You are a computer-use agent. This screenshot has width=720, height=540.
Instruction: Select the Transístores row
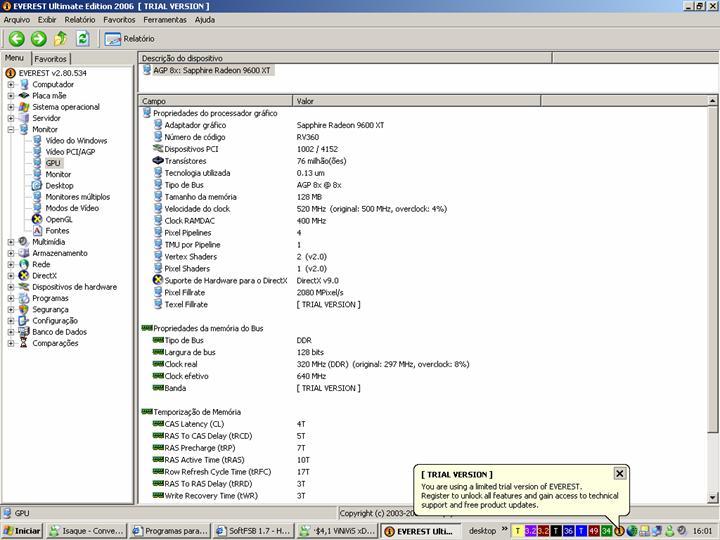click(x=185, y=161)
